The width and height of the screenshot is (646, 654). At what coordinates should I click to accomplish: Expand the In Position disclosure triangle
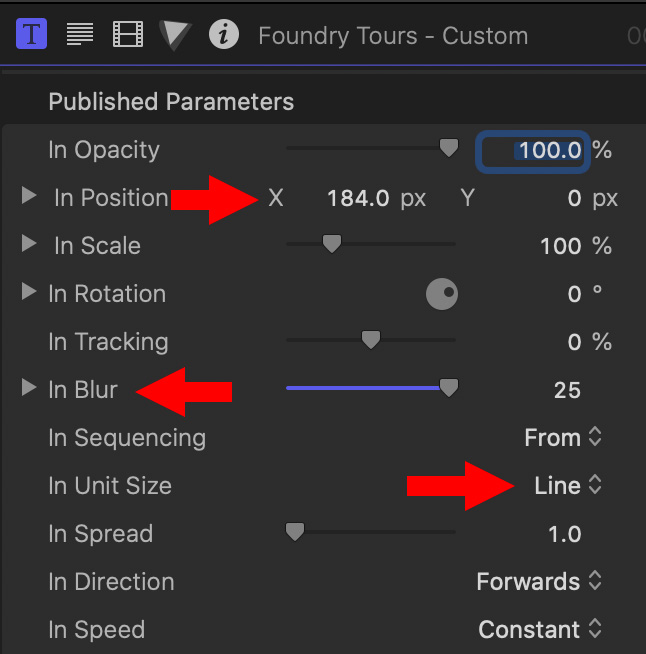[x=29, y=196]
